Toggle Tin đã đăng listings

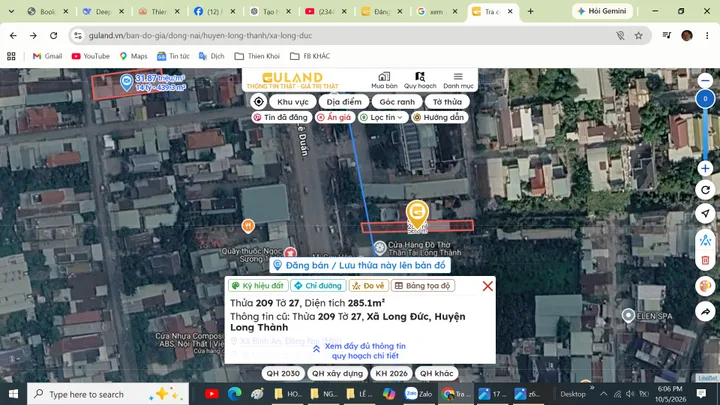[281, 118]
